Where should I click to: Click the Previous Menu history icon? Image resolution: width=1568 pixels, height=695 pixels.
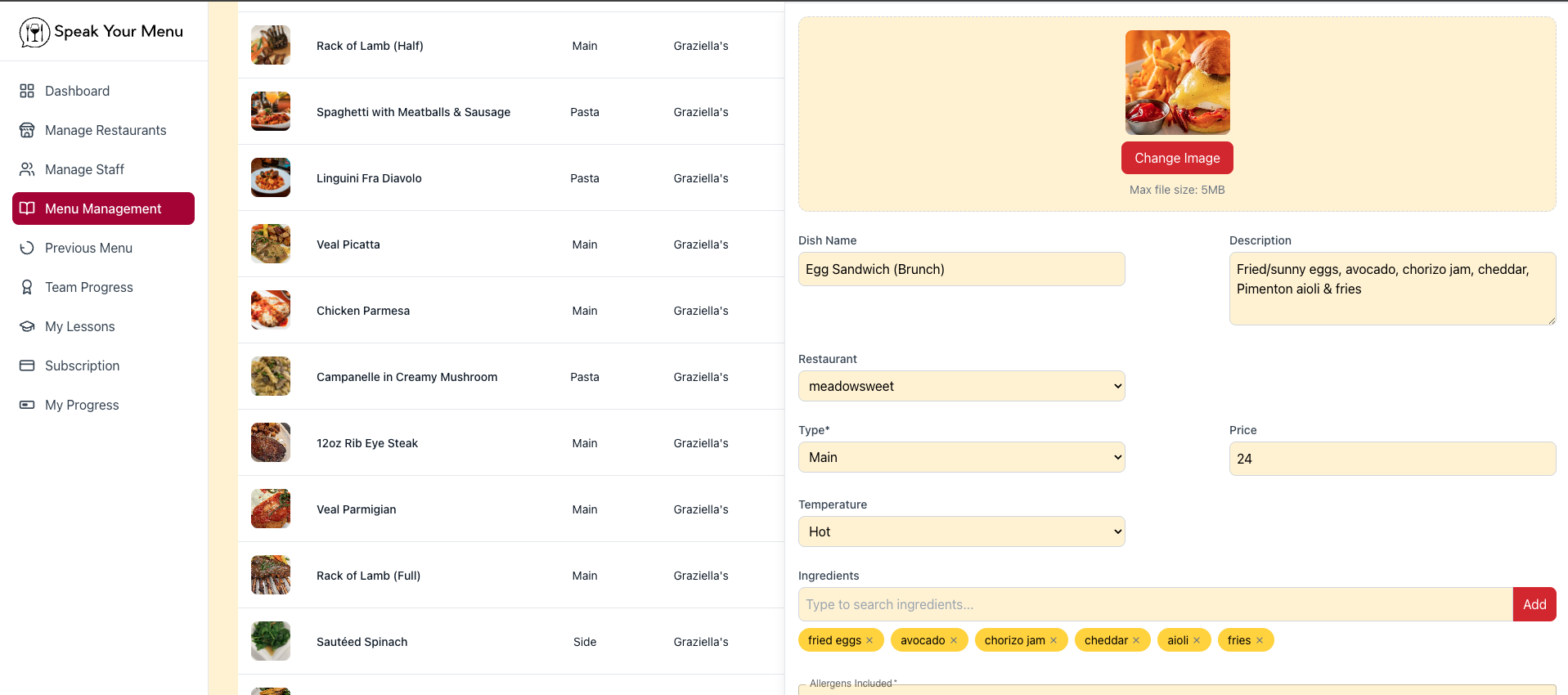27,248
